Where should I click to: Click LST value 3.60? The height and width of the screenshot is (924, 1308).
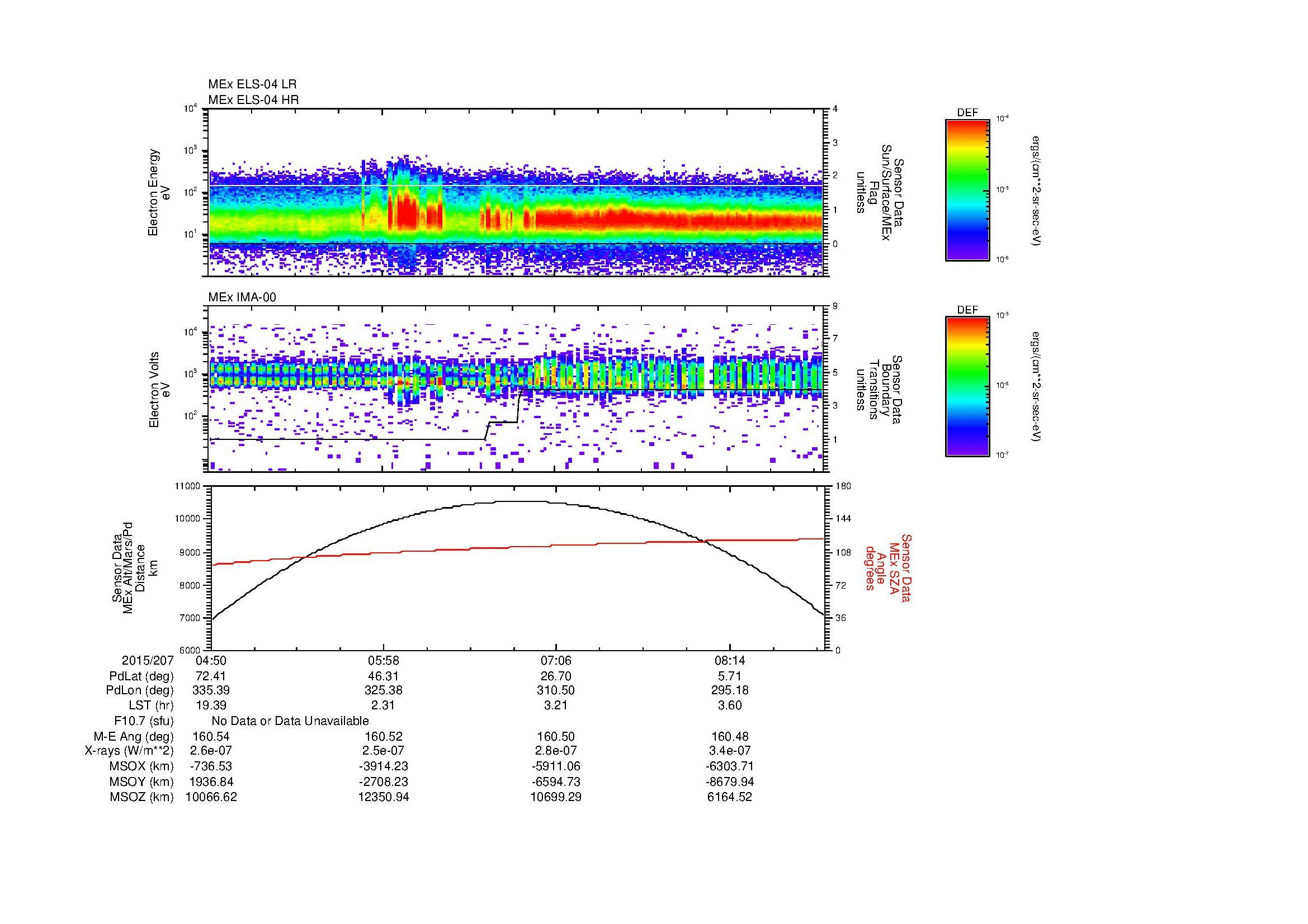(730, 706)
